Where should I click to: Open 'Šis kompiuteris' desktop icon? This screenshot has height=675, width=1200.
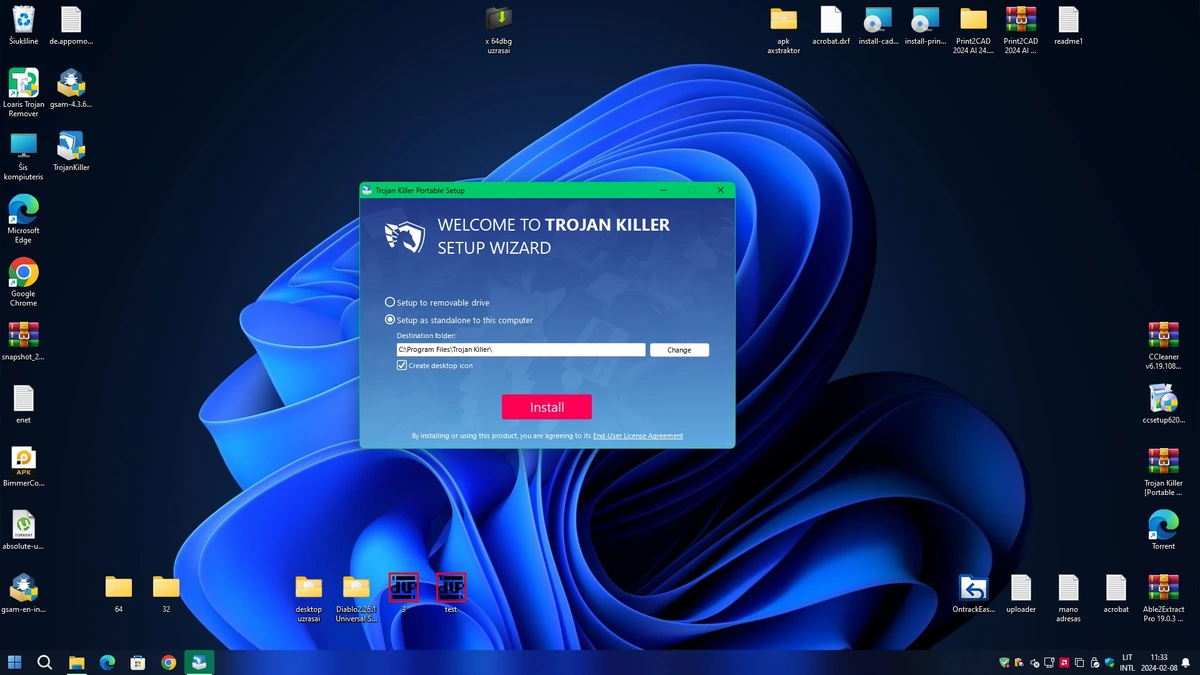coord(23,156)
